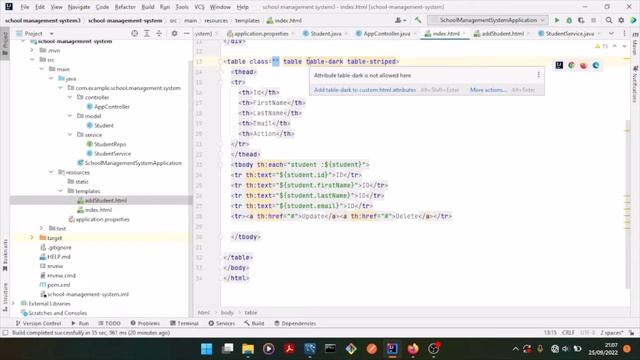Click Select Opened File target icon
The width and height of the screenshot is (640, 360).
coord(134,33)
